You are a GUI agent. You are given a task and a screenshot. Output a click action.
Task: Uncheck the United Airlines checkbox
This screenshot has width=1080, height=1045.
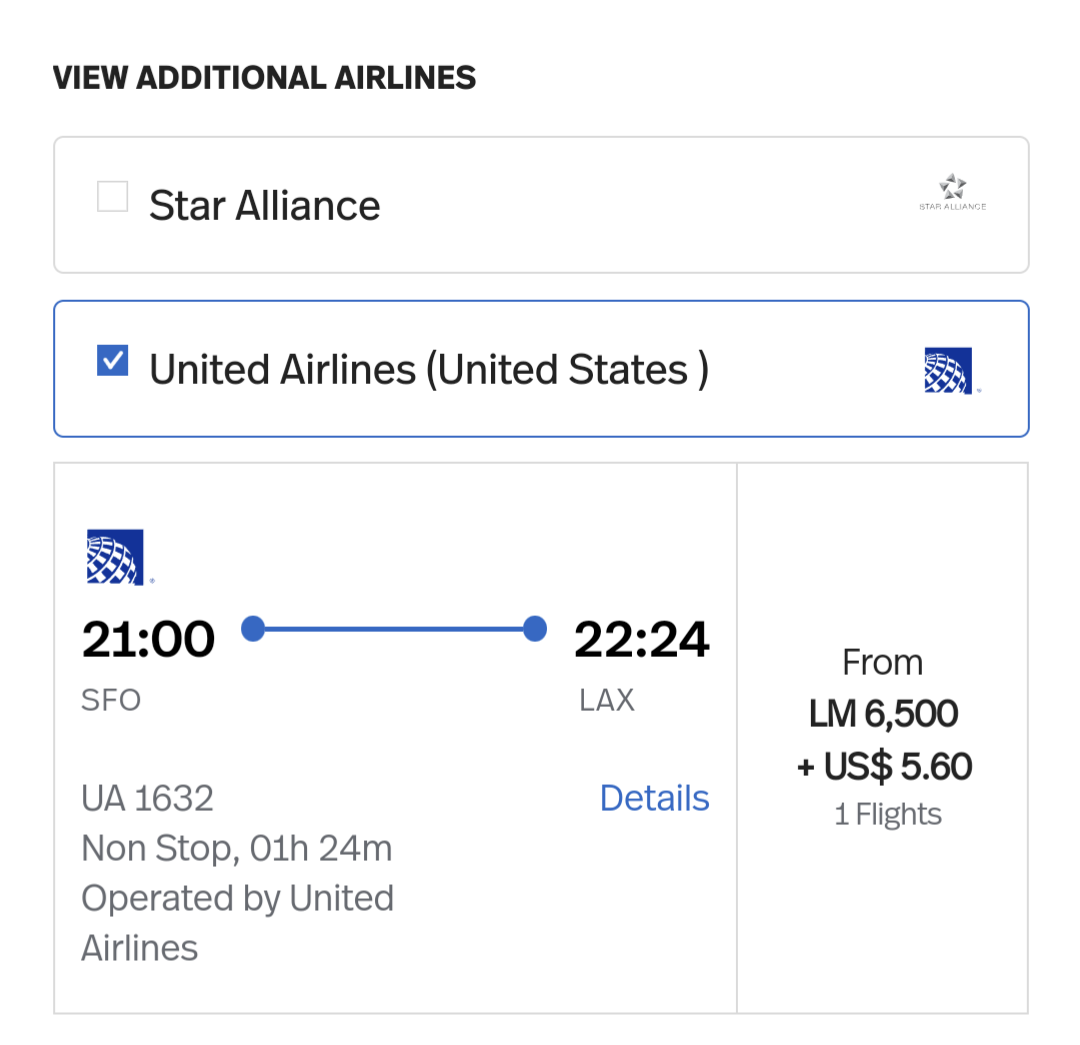(x=112, y=360)
